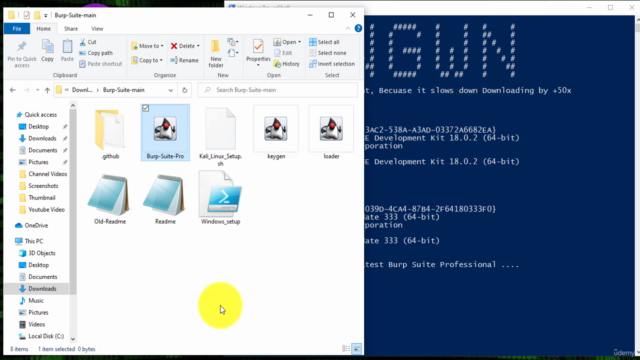Click Burp-Suite-main breadcrumb segment

point(124,90)
